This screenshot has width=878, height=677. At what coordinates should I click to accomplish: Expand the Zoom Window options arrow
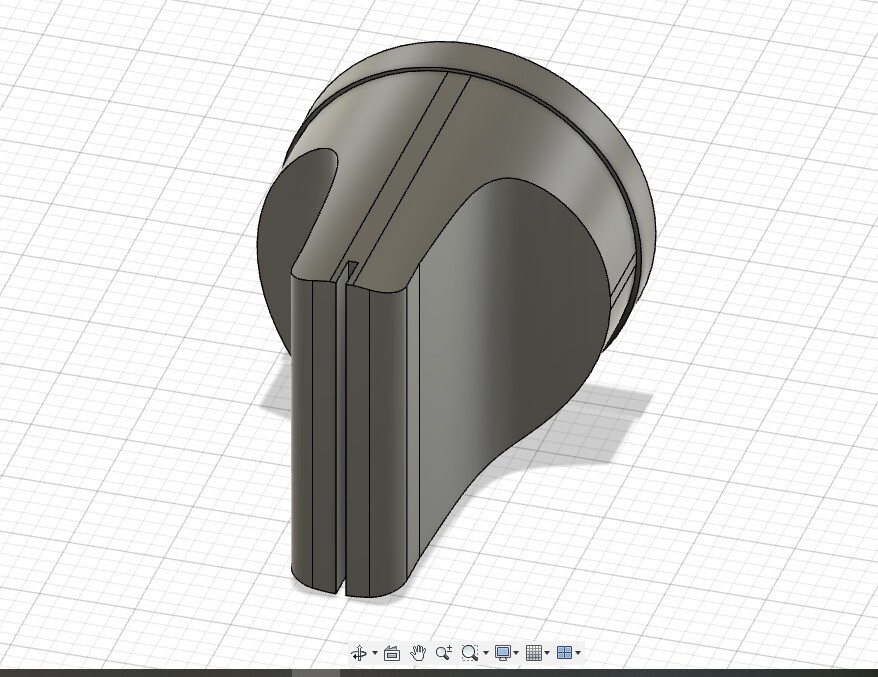point(486,654)
